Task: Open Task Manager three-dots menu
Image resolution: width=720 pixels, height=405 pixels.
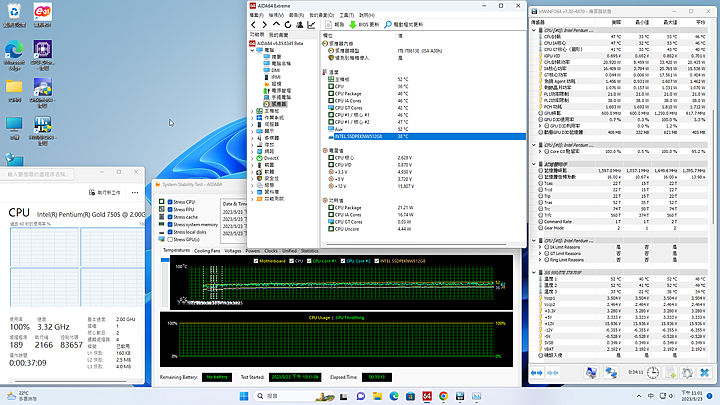Action: coord(135,192)
